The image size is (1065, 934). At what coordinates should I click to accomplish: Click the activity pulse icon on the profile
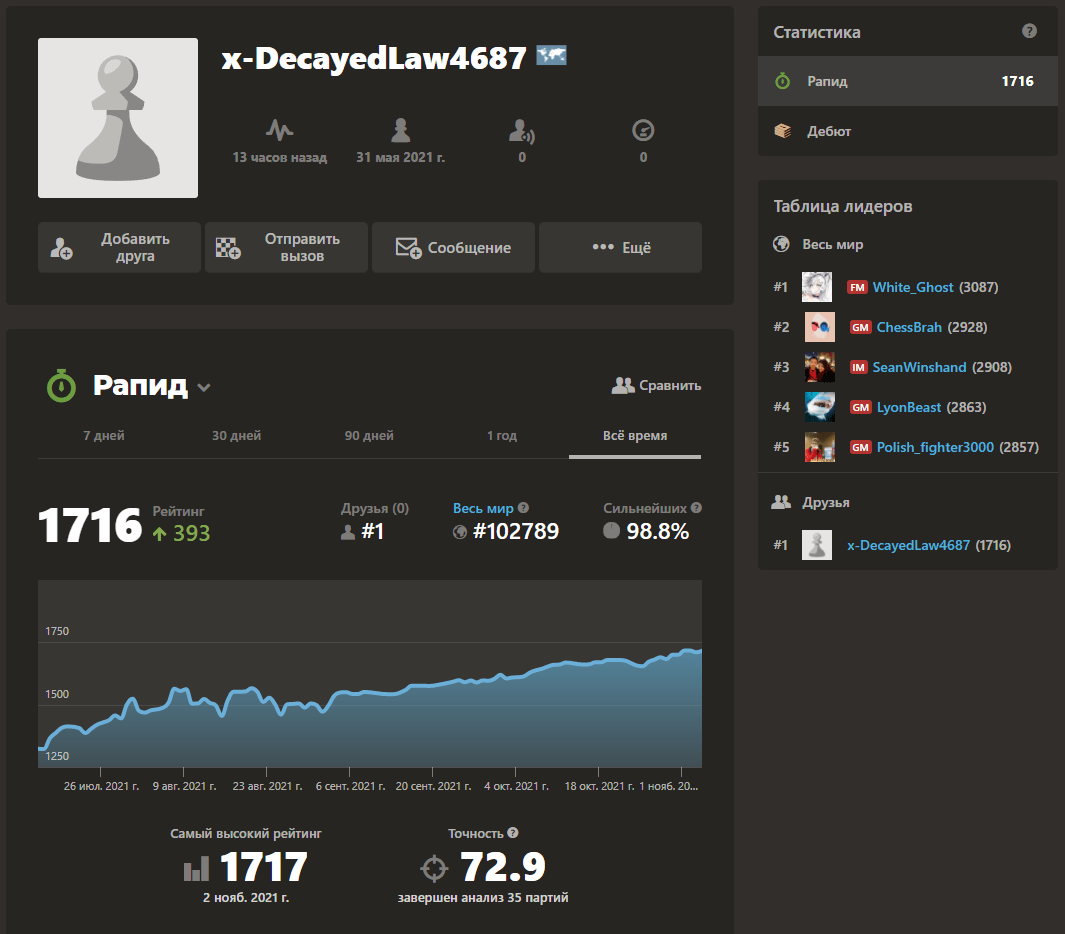(x=280, y=129)
